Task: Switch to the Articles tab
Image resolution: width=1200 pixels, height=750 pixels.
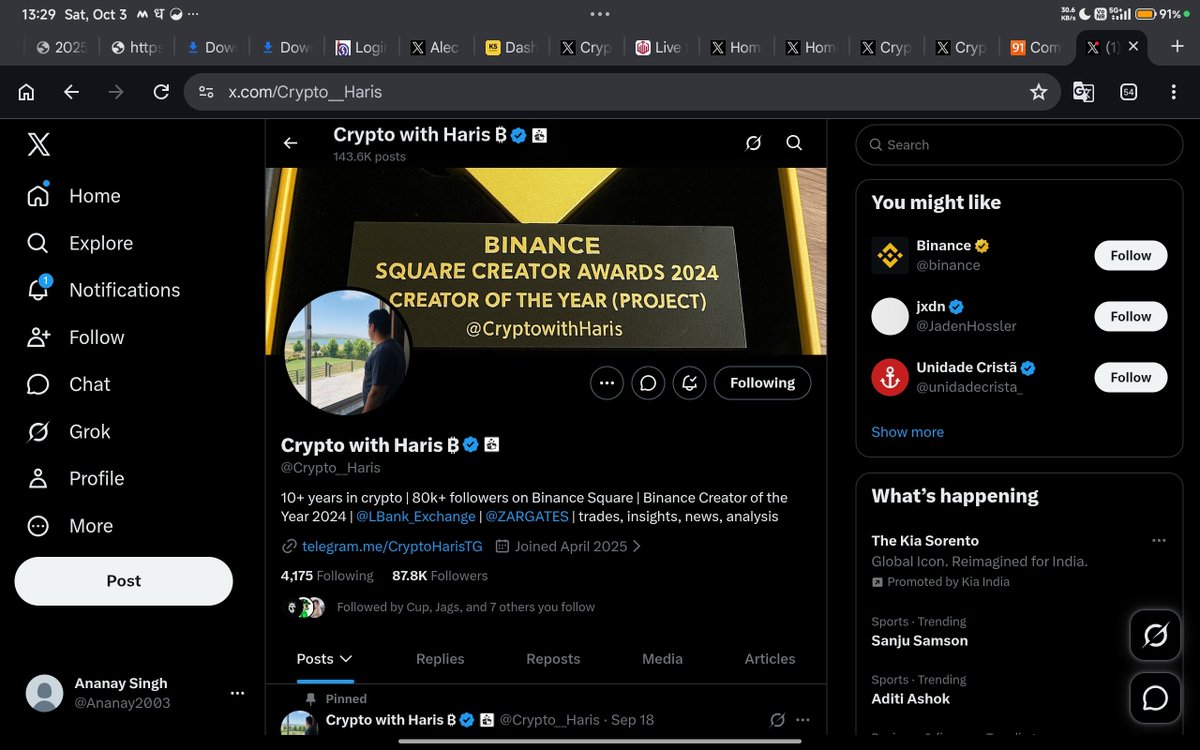Action: [770, 659]
